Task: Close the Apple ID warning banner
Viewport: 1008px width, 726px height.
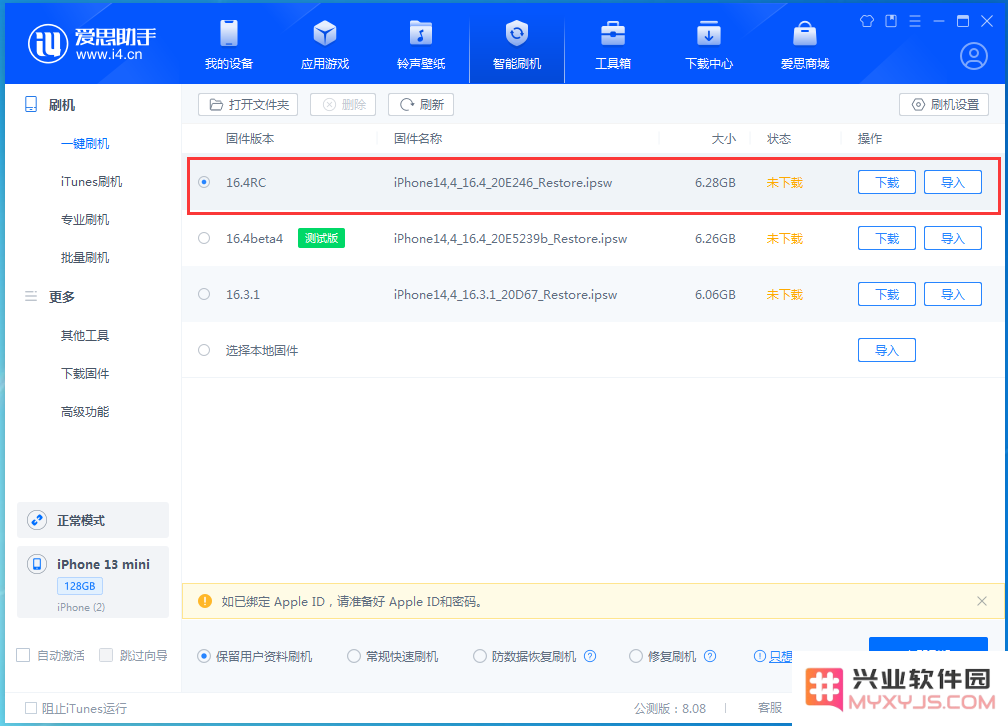Action: point(982,601)
